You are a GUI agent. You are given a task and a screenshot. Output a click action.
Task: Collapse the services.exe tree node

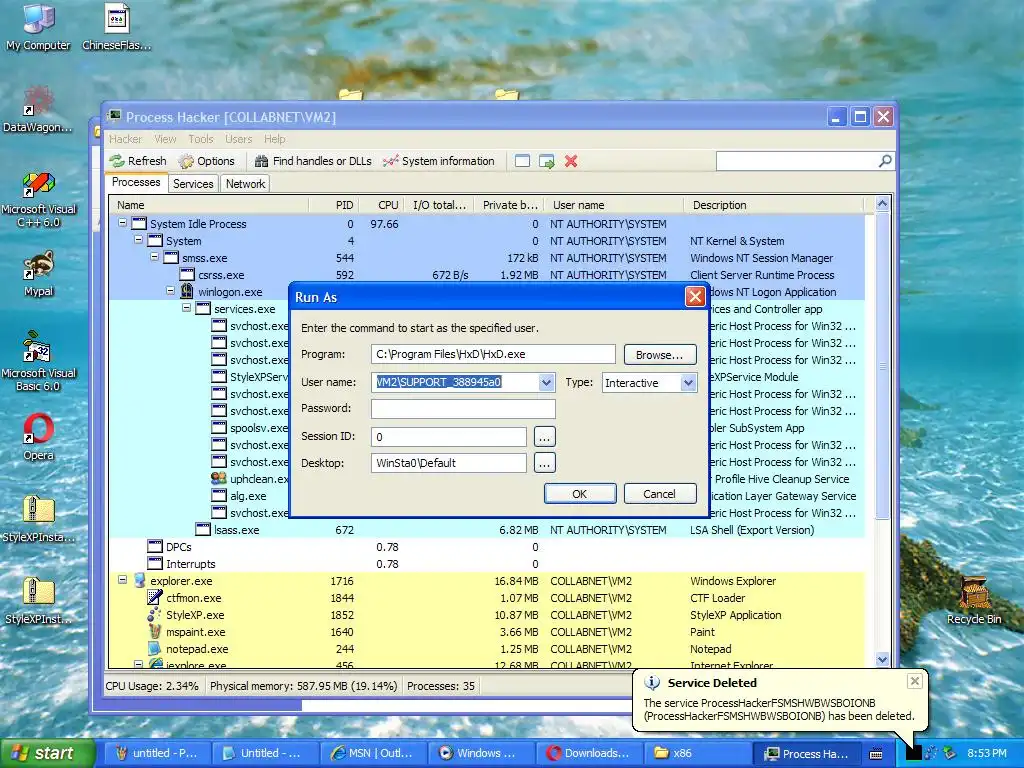click(187, 308)
